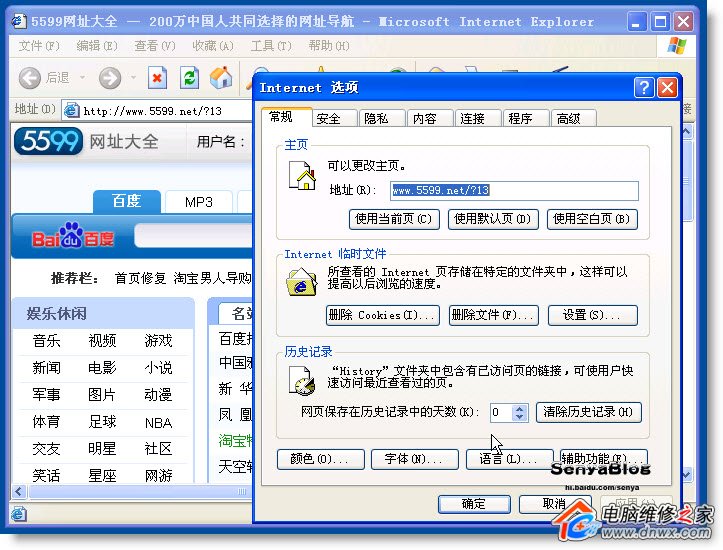Click the red Stop toolbar icon
Screen dimensions: 723x550
tap(157, 78)
